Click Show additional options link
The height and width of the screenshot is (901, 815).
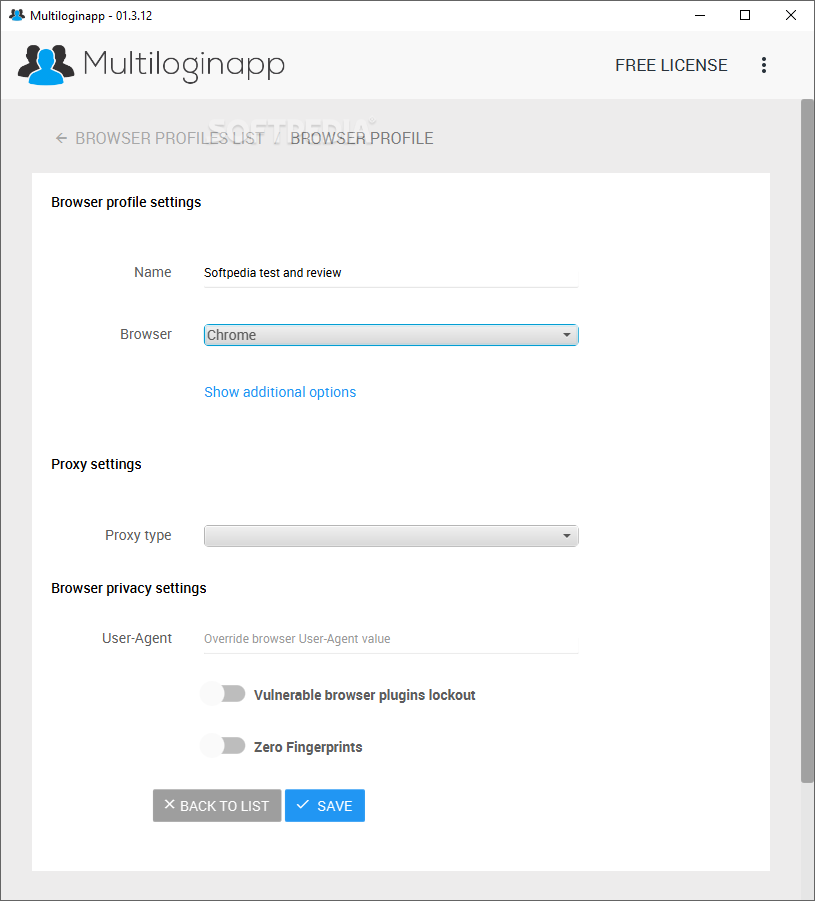coord(280,392)
